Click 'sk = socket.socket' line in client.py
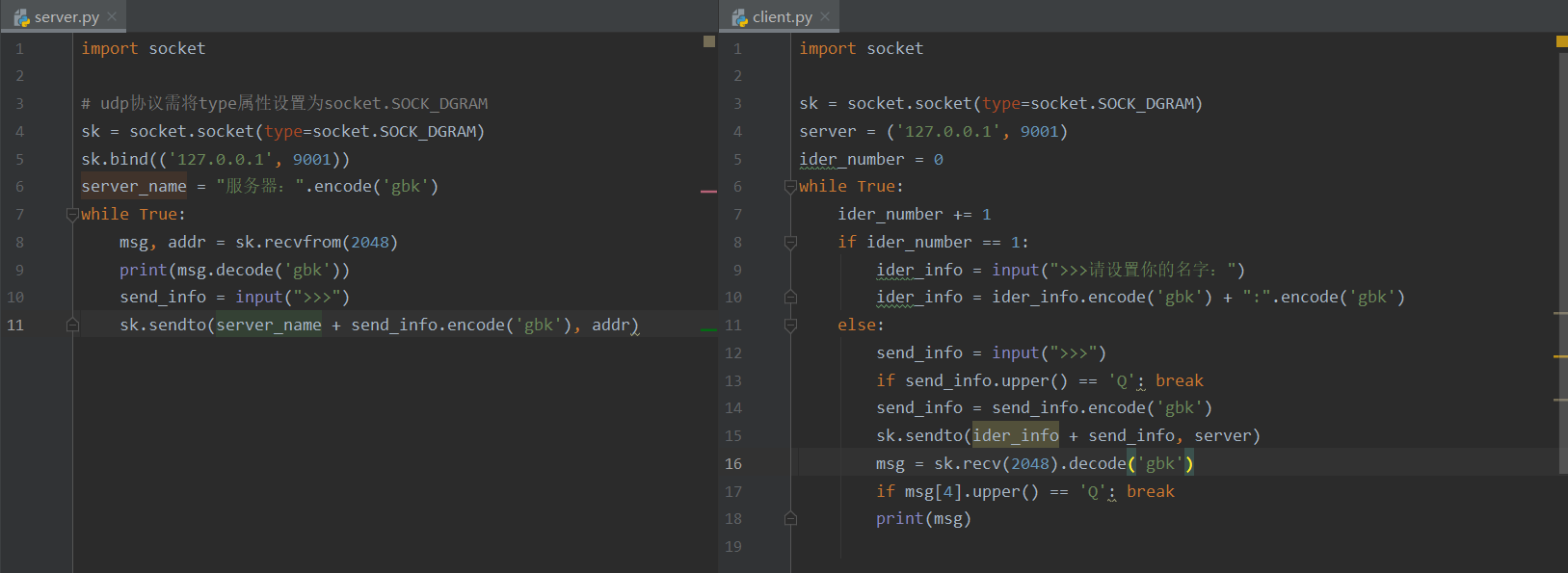Viewport: 1568px width, 573px height. pyautogui.click(x=1000, y=104)
